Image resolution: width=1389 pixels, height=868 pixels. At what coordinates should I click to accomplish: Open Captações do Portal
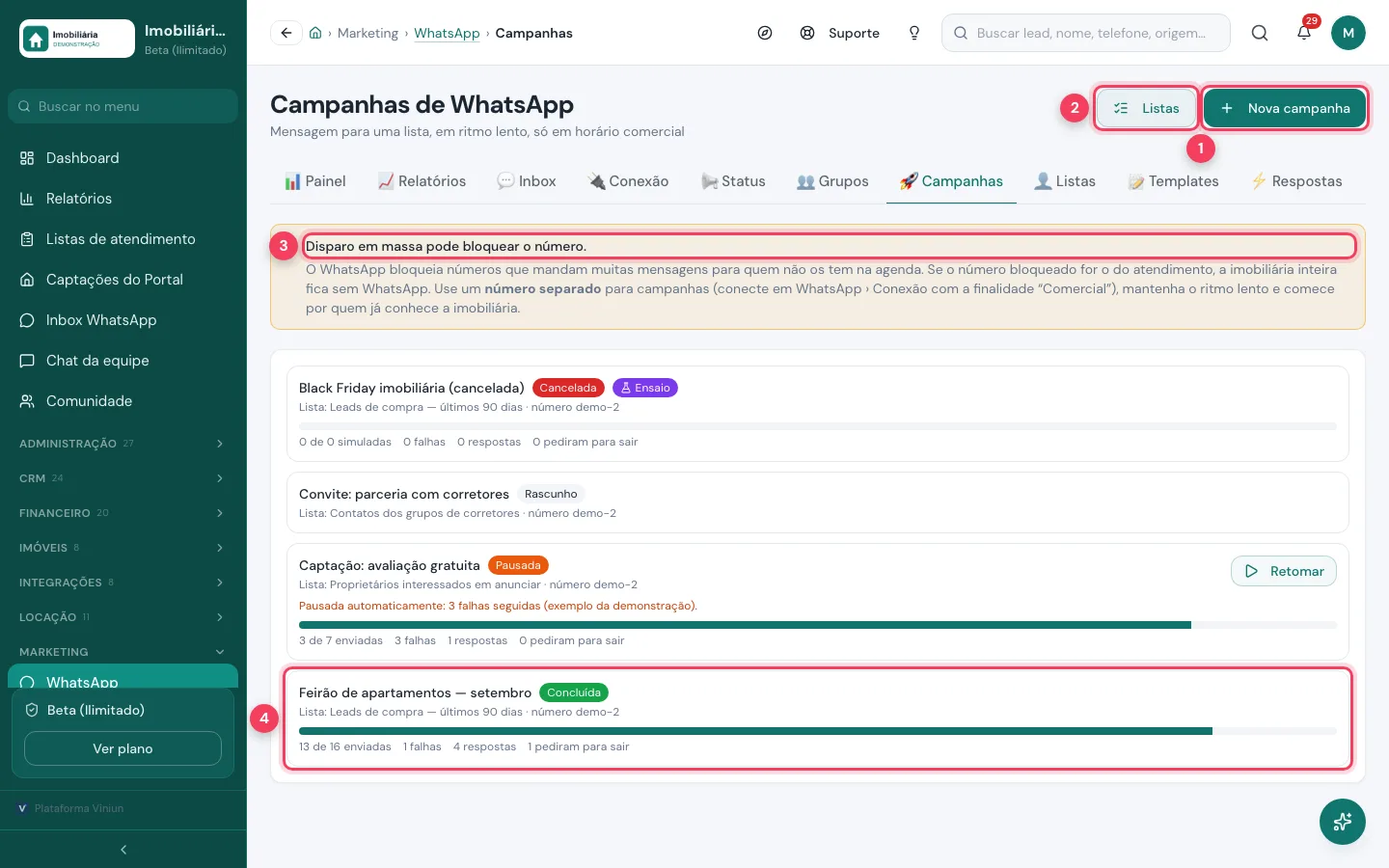coord(123,280)
